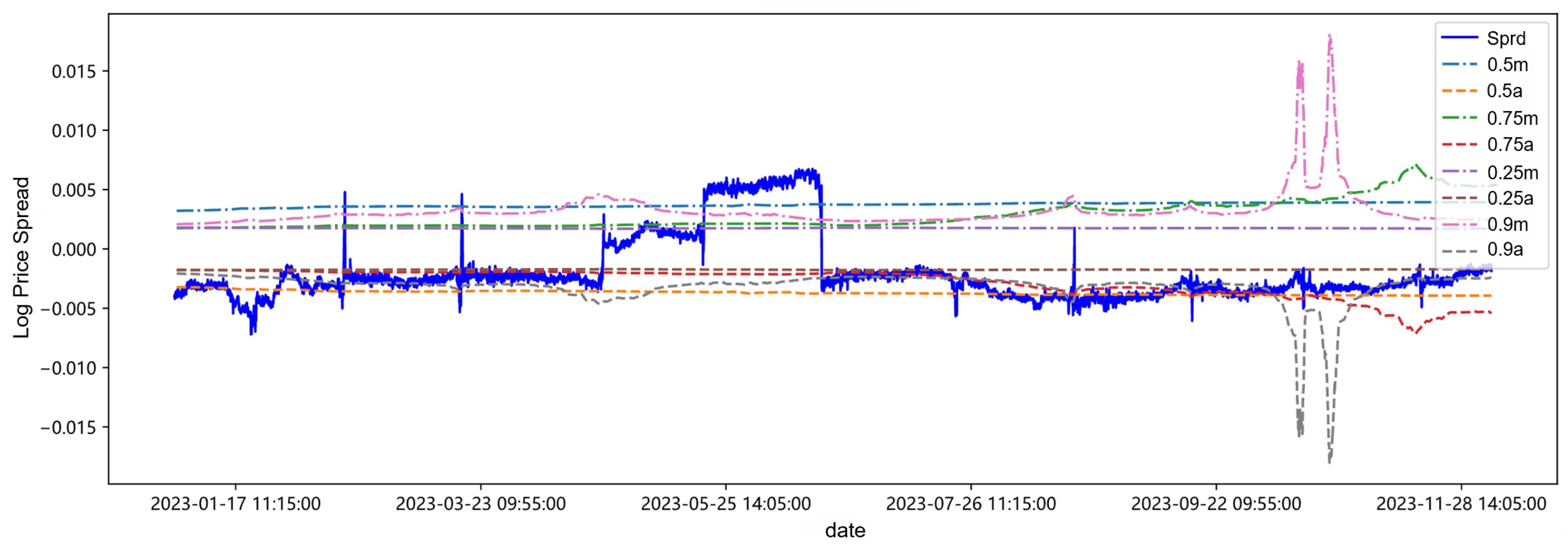This screenshot has width=1568, height=549.
Task: Click the 0.5m legend label
Action: [1507, 65]
